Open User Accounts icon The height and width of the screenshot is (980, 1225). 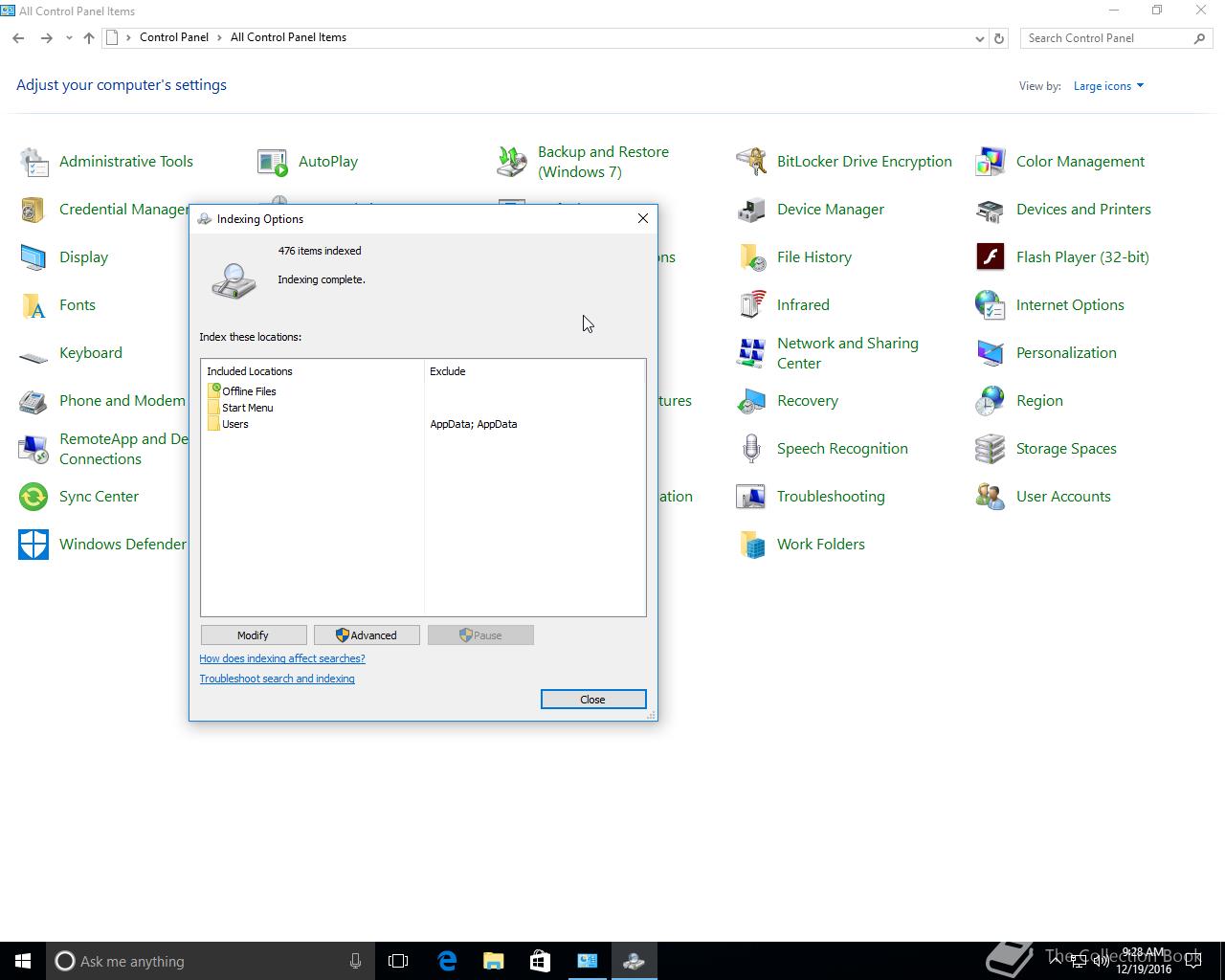[991, 497]
